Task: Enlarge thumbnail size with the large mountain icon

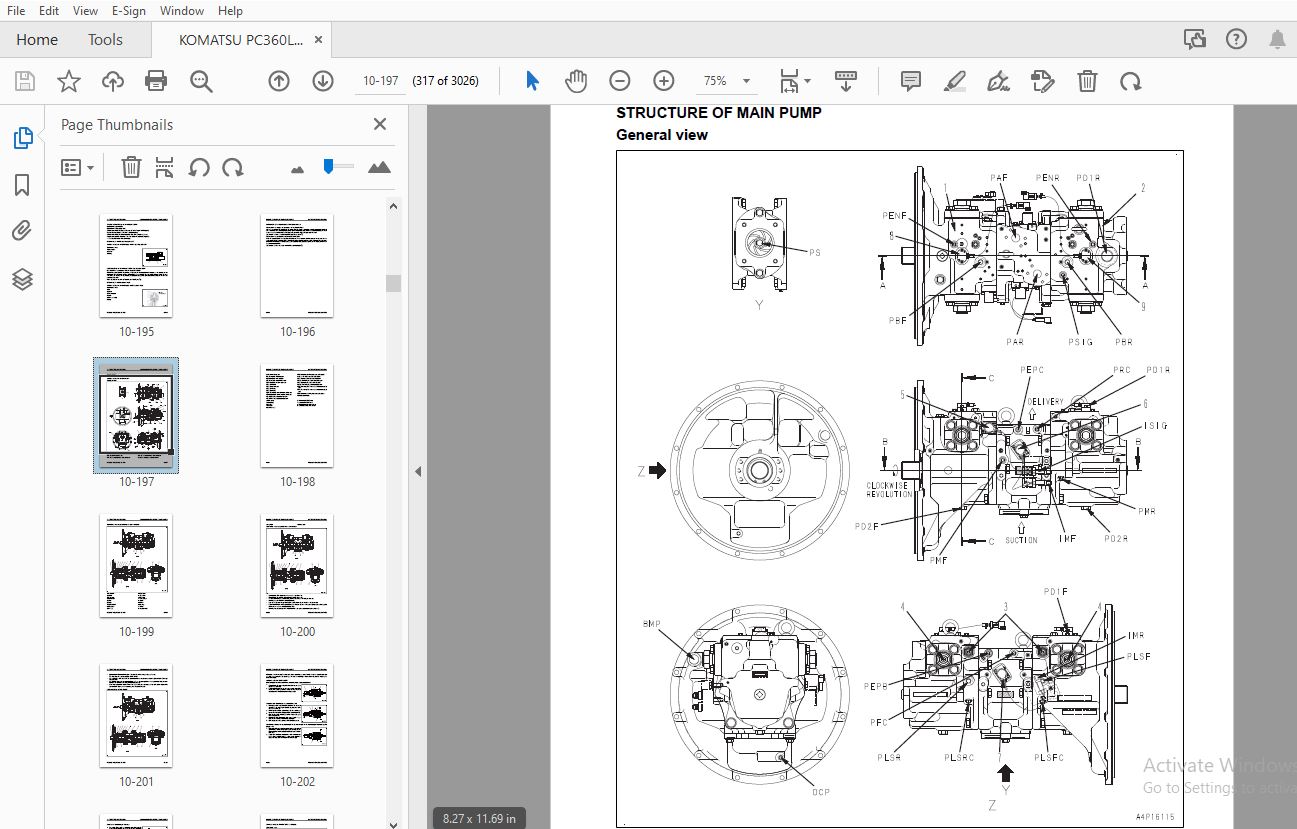Action: (x=379, y=167)
